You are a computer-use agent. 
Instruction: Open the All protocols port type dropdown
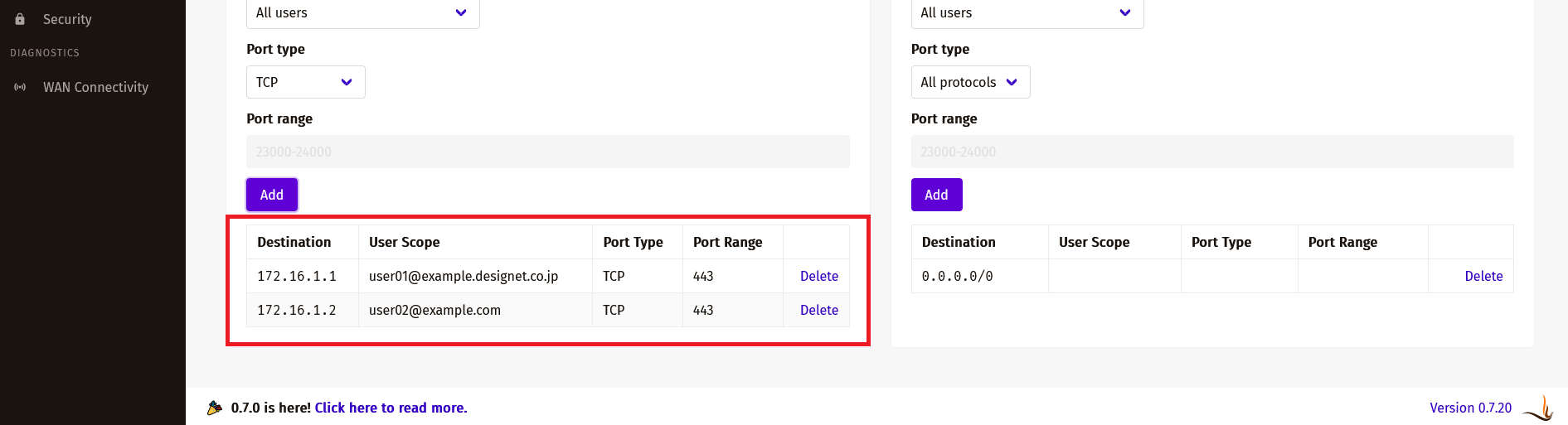971,82
